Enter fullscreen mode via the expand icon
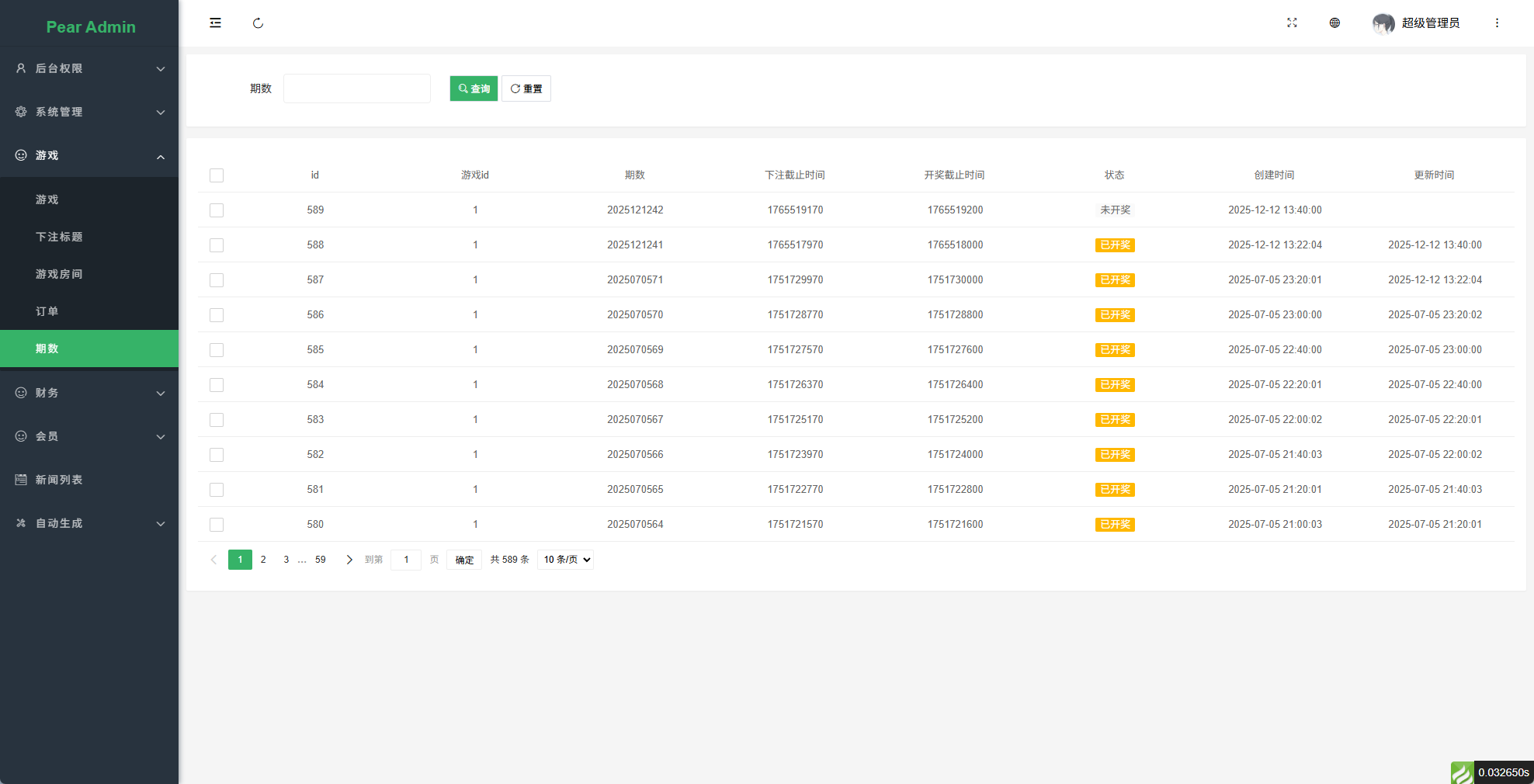The image size is (1534, 784). click(1292, 23)
